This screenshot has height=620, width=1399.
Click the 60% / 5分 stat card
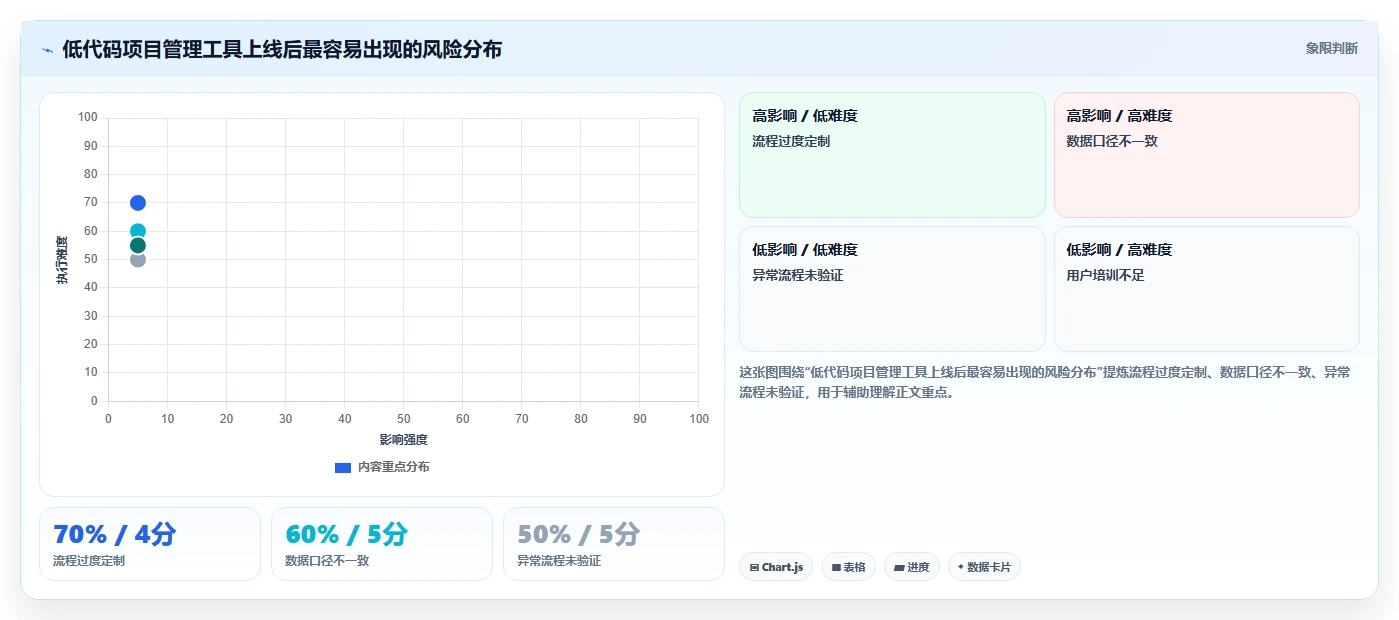click(x=382, y=544)
